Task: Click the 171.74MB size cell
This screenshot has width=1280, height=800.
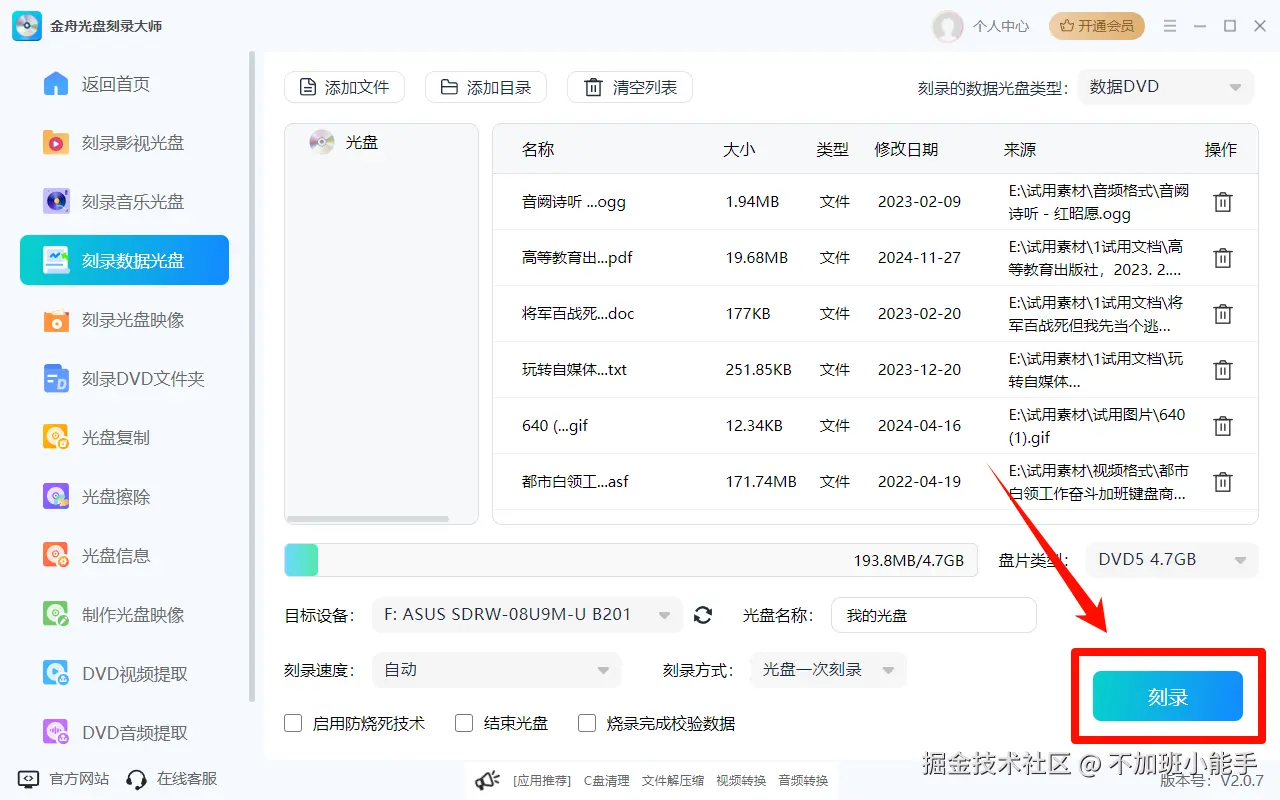Action: pos(761,481)
